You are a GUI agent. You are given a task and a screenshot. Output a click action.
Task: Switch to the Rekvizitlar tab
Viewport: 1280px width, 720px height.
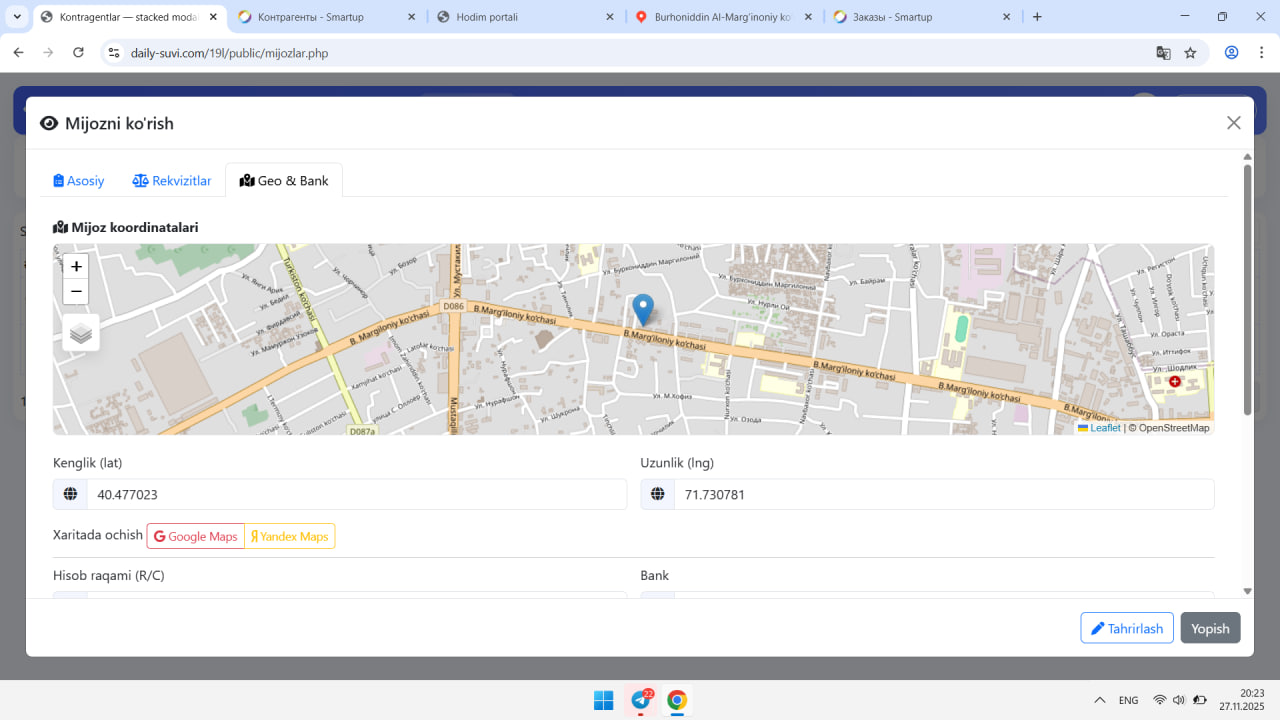(172, 181)
